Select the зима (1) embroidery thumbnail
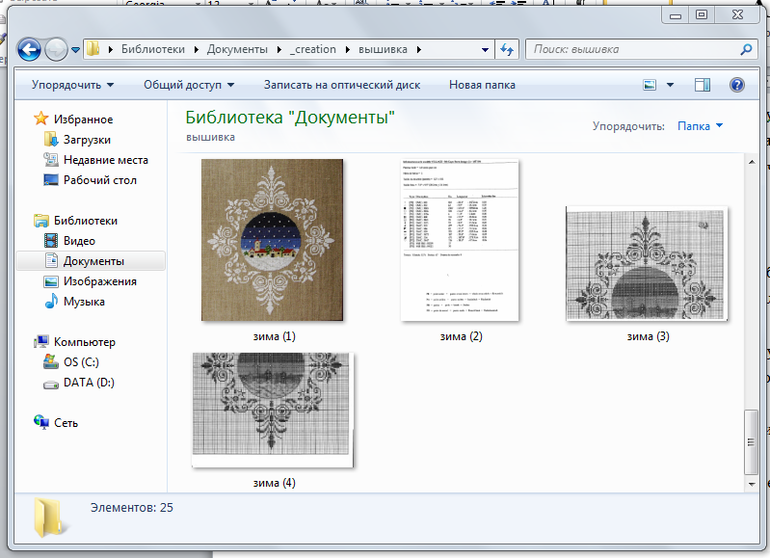The width and height of the screenshot is (770, 558). (272, 240)
